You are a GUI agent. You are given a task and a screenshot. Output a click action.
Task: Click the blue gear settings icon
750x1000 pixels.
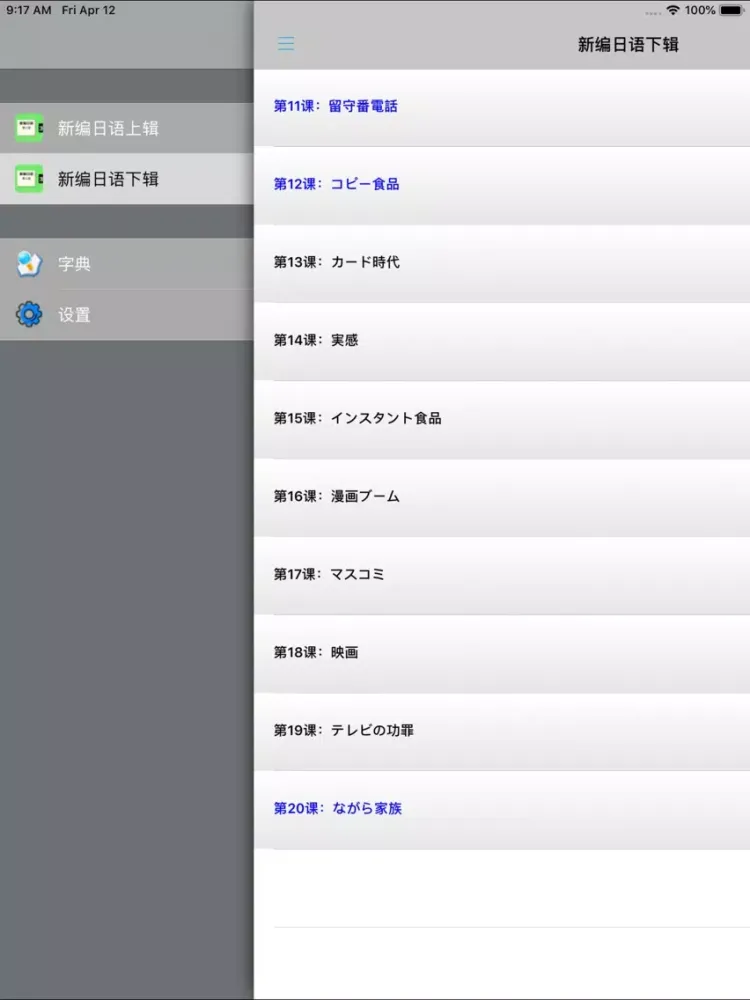(29, 314)
